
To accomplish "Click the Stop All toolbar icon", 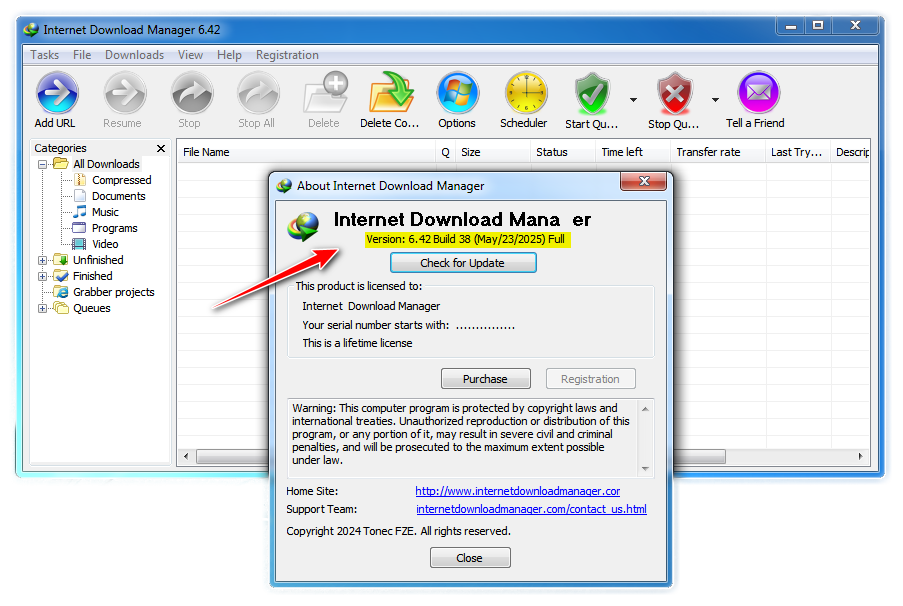I will click(258, 93).
